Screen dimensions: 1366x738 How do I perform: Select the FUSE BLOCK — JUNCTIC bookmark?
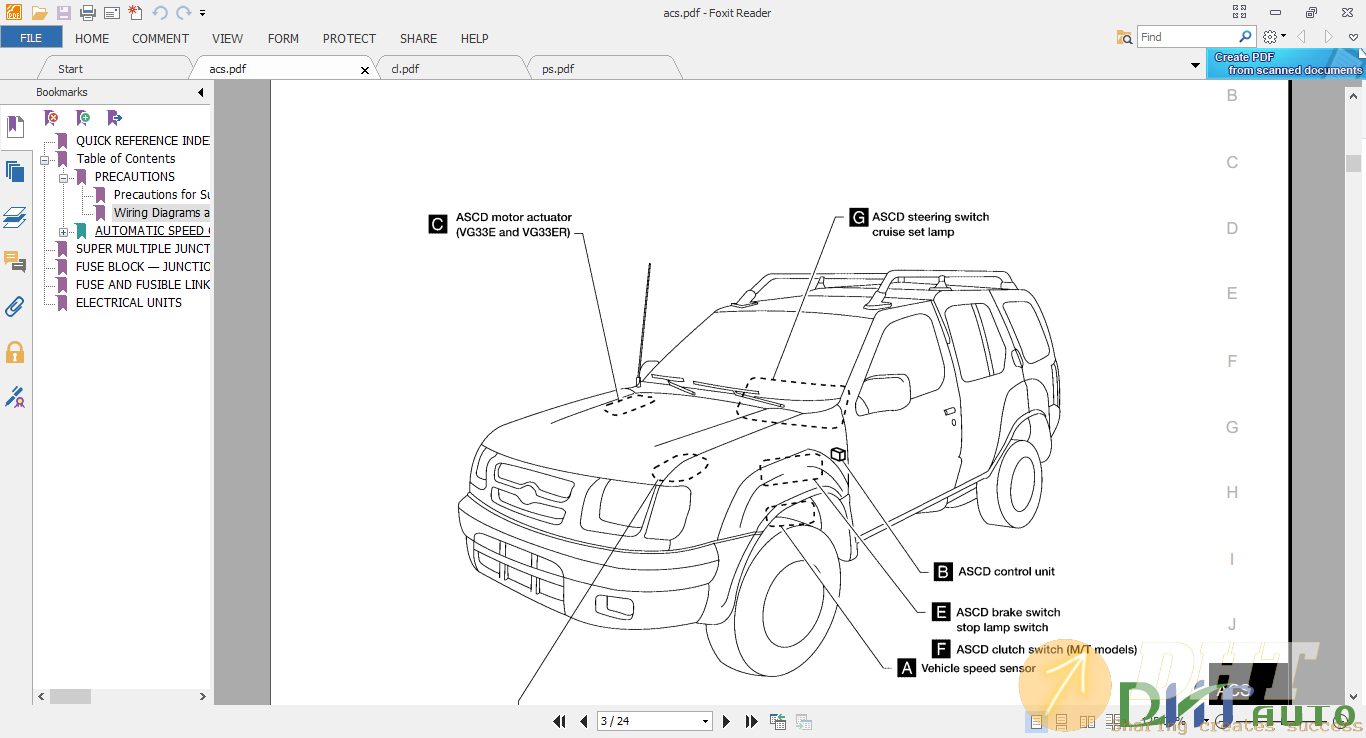tap(143, 267)
